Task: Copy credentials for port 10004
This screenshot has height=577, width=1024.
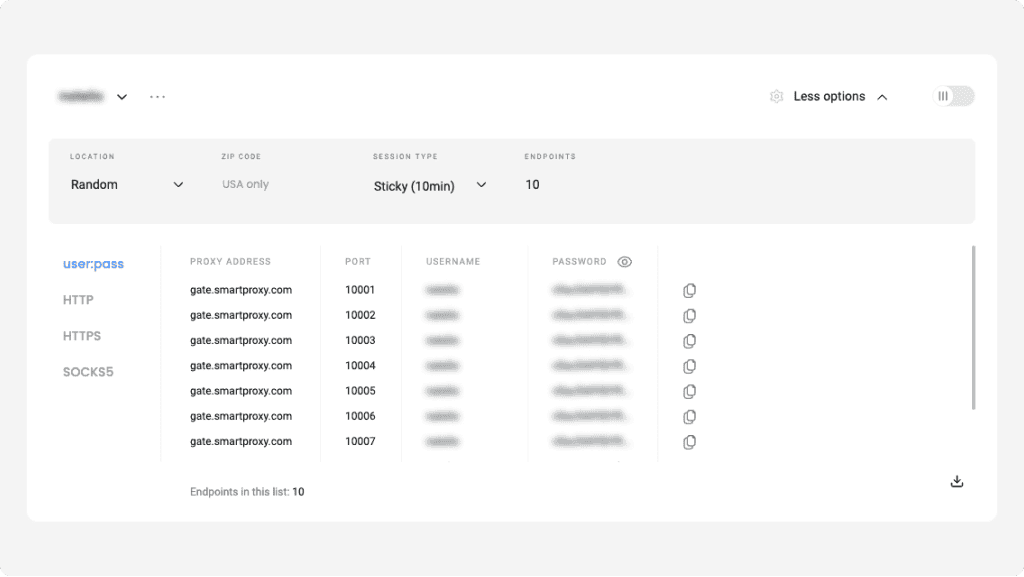Action: (689, 366)
